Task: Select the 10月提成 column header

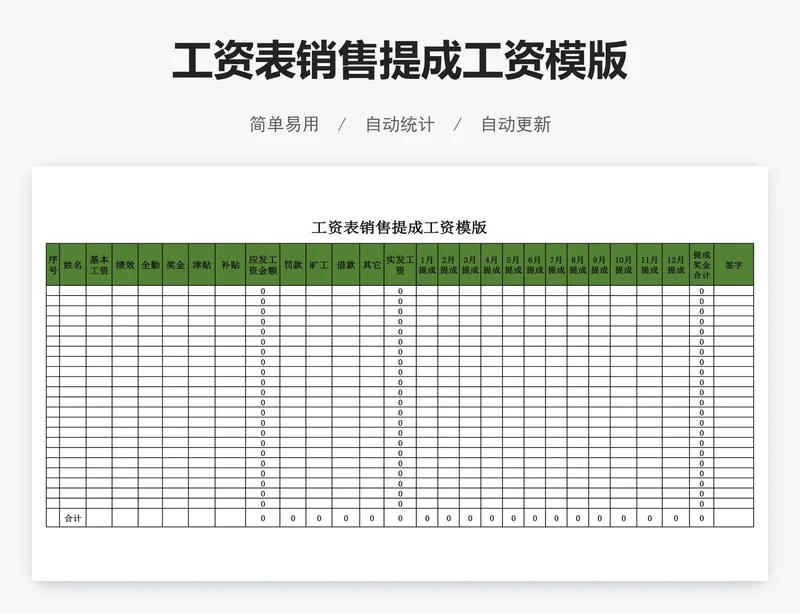Action: (623, 264)
